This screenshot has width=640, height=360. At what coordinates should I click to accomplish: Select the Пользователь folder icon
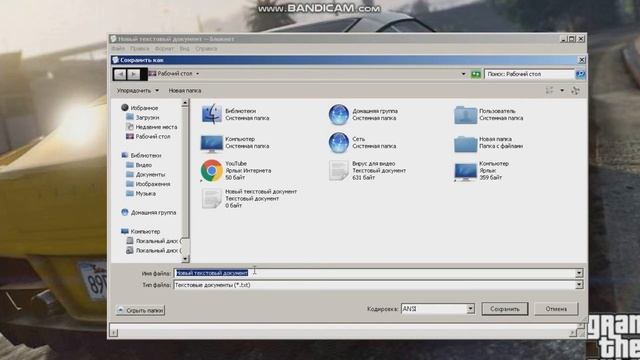pos(465,115)
